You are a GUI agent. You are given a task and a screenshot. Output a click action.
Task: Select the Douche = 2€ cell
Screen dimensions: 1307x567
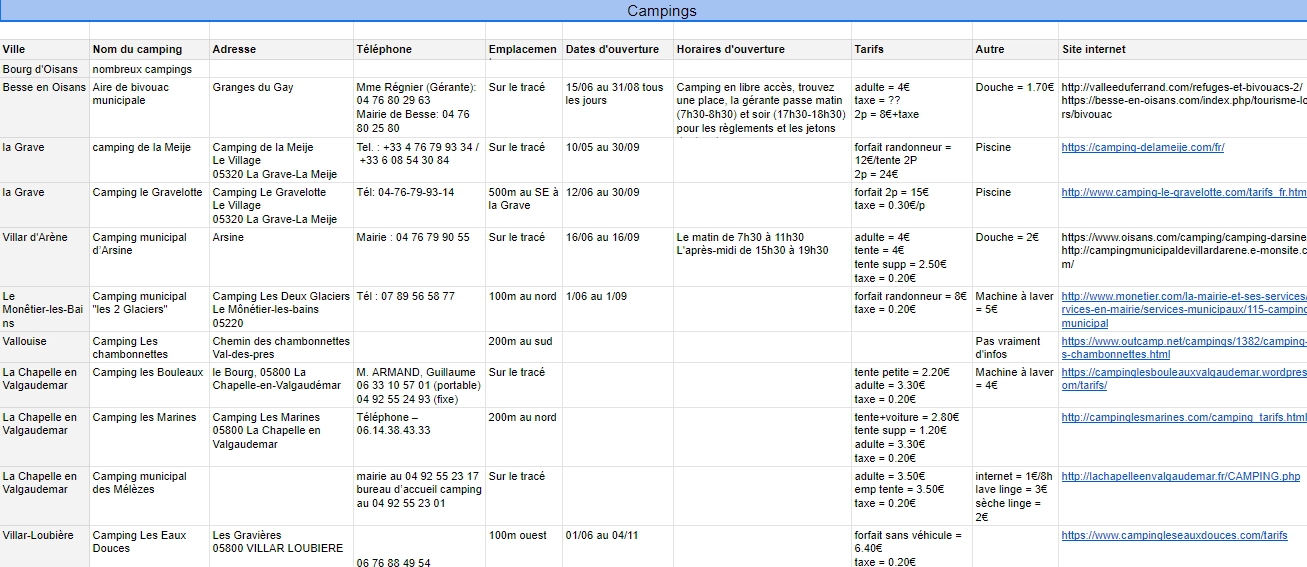point(1015,257)
